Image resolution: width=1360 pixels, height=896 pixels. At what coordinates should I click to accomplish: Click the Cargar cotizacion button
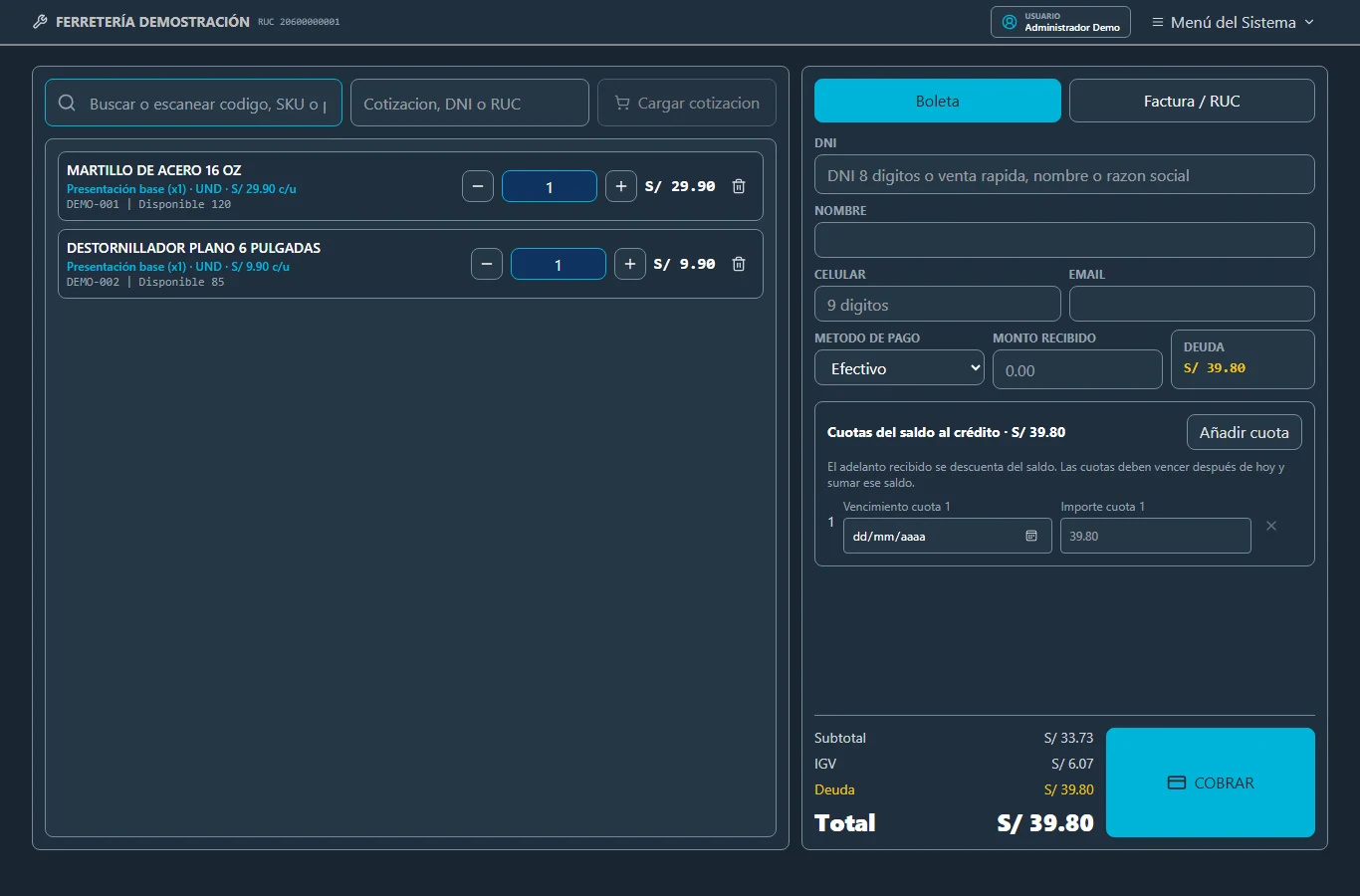687,103
